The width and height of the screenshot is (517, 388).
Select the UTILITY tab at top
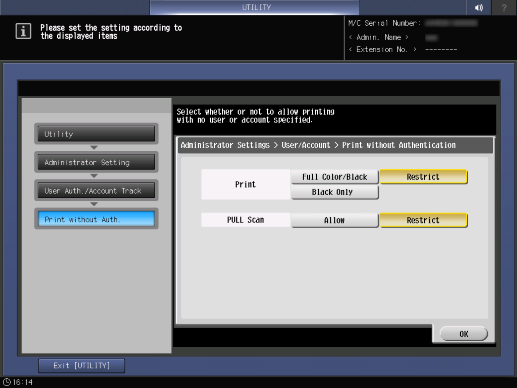[x=255, y=7]
